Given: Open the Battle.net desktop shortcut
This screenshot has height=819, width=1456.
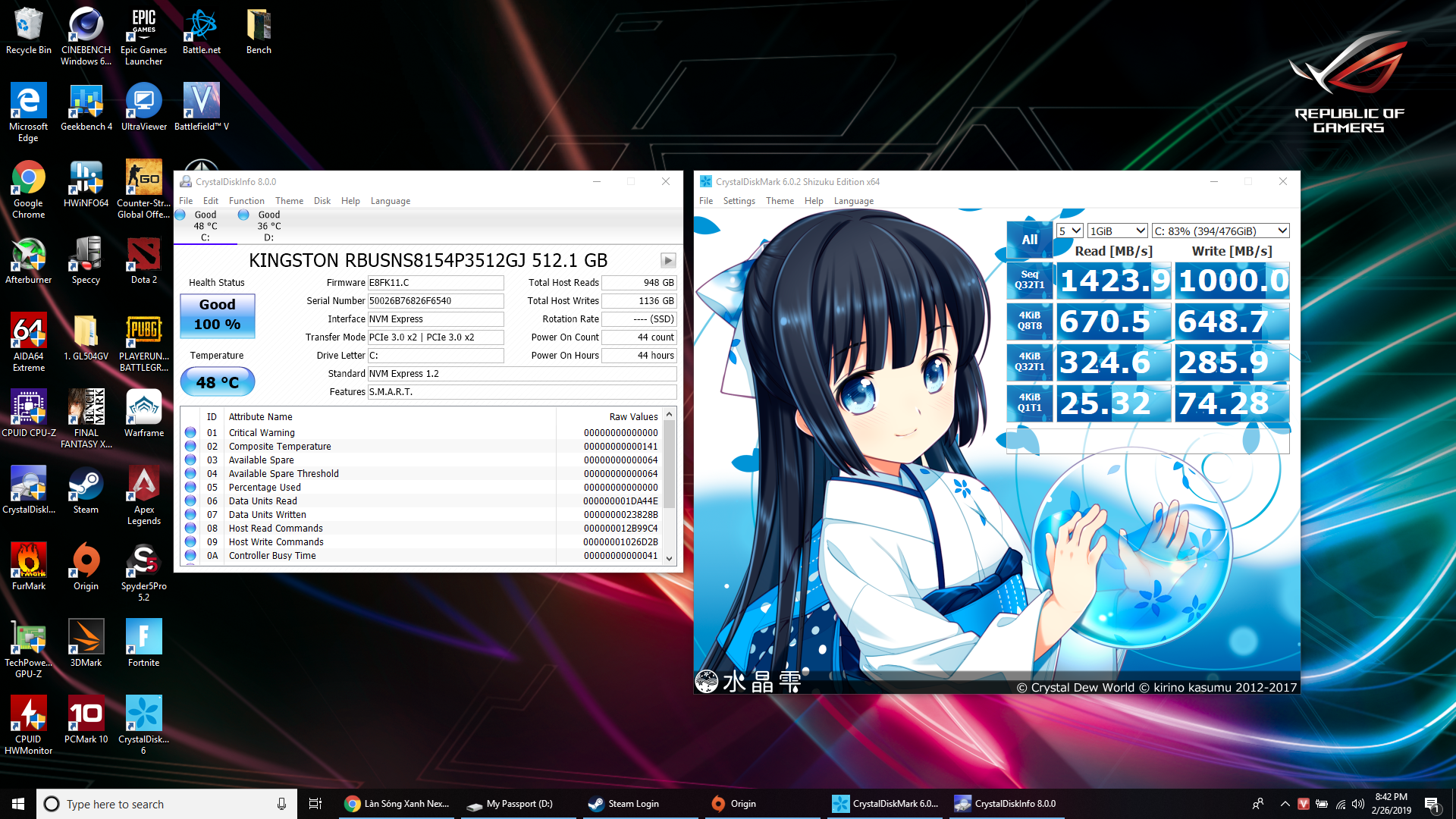Looking at the screenshot, I should (201, 31).
